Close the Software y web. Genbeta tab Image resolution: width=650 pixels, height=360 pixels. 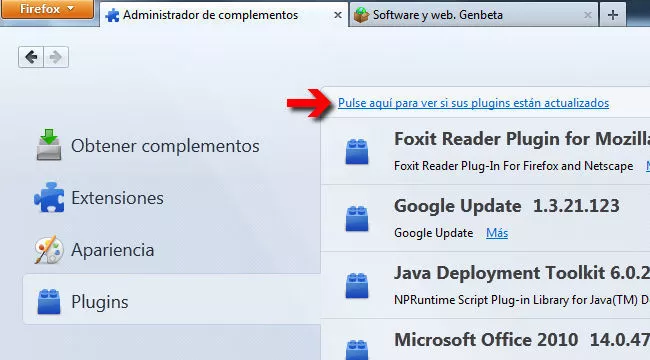tap(587, 15)
